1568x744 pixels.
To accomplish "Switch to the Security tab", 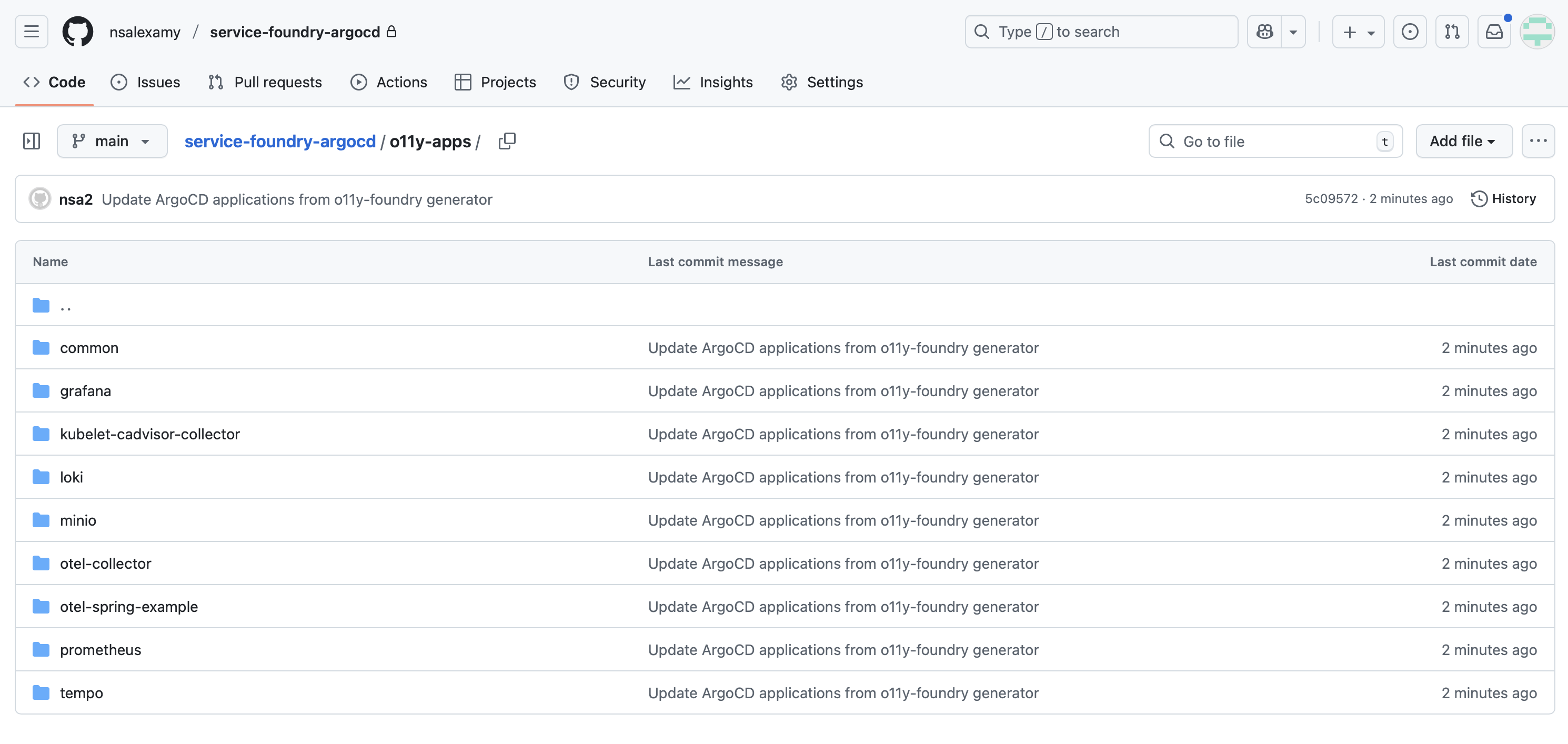I will pos(605,82).
